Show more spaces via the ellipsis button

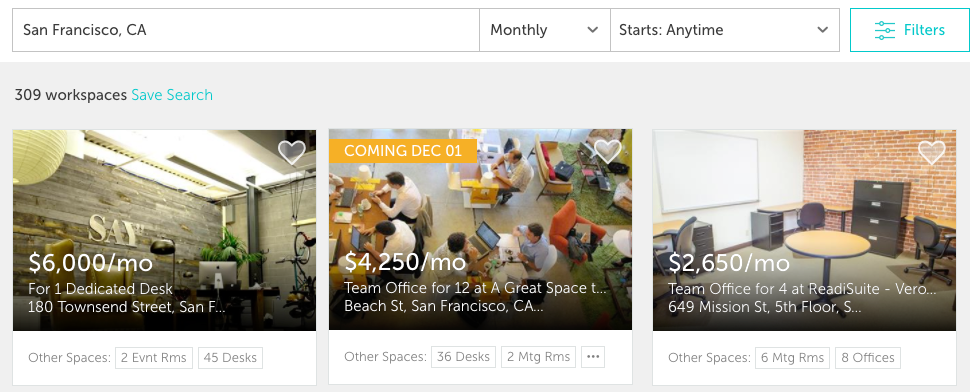(x=593, y=357)
